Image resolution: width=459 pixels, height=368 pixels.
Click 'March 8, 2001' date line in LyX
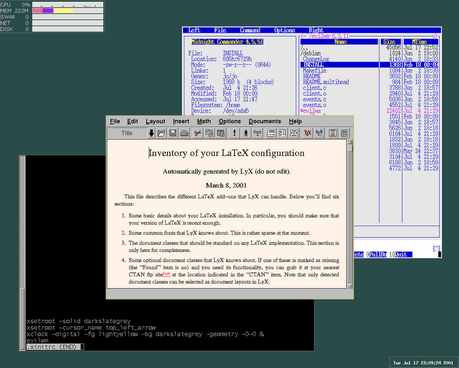226,185
